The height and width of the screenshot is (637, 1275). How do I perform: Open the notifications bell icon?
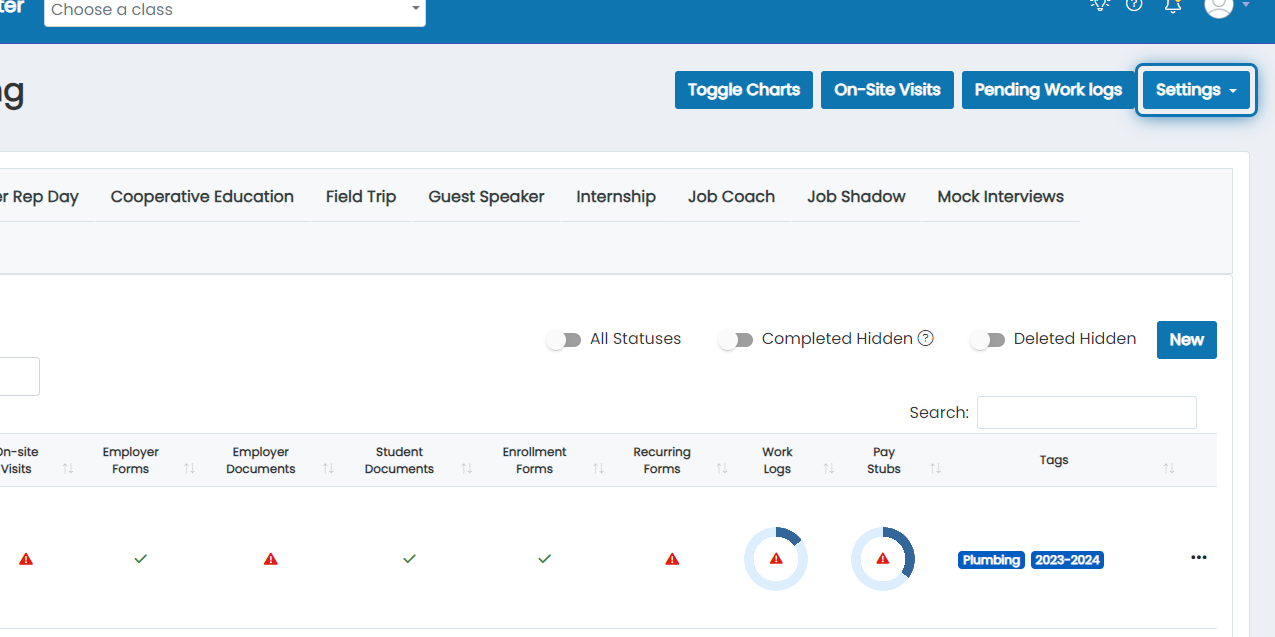click(x=1173, y=5)
